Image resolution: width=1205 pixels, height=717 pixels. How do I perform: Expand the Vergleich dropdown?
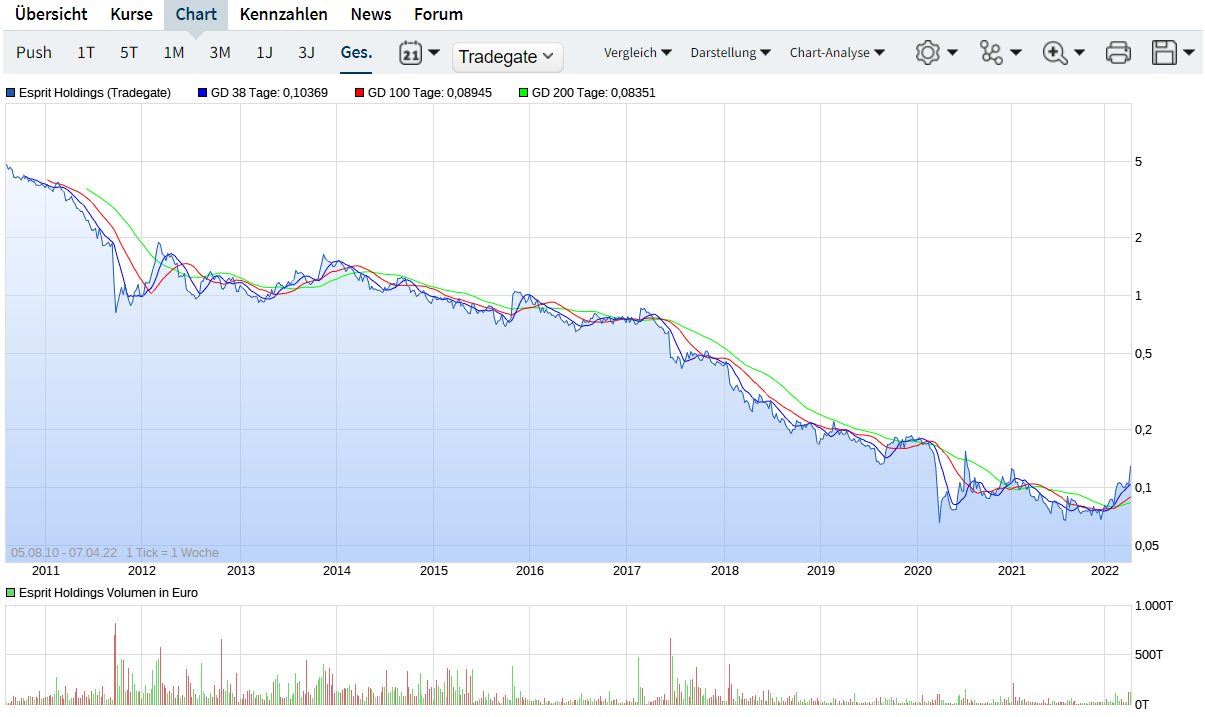point(637,52)
